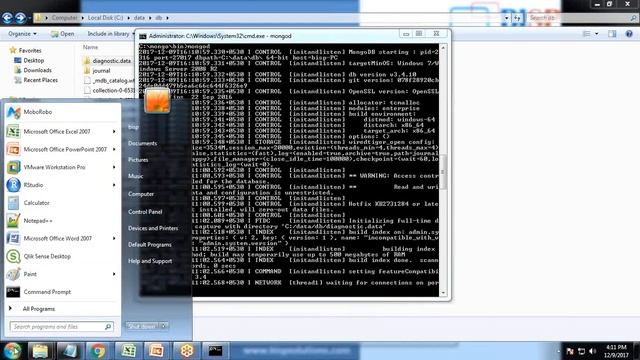Click the clock in system tray
The height and width of the screenshot is (360, 640).
pos(616,351)
